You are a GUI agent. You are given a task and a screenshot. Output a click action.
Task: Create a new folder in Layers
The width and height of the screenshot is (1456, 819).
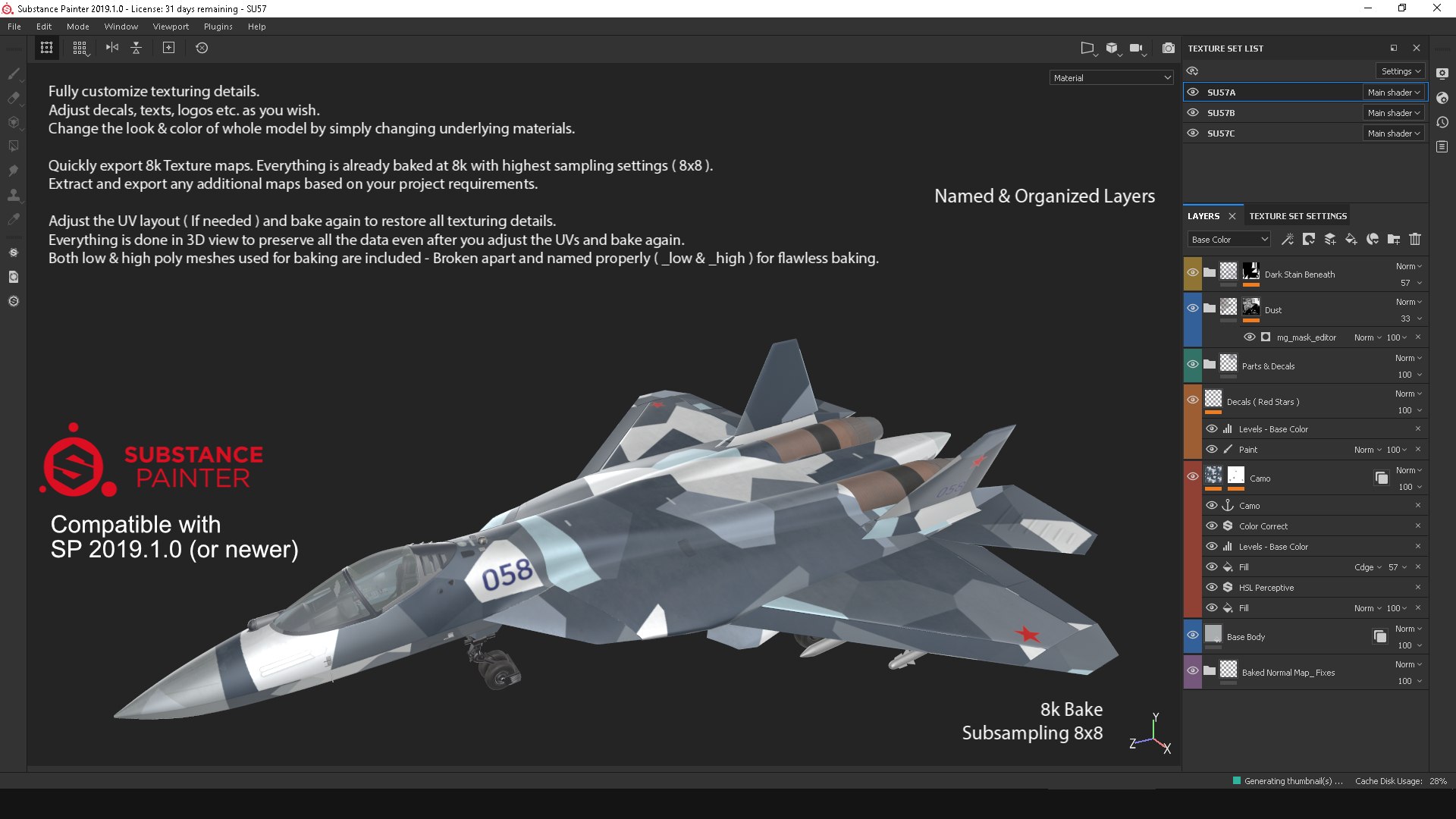click(x=1393, y=240)
